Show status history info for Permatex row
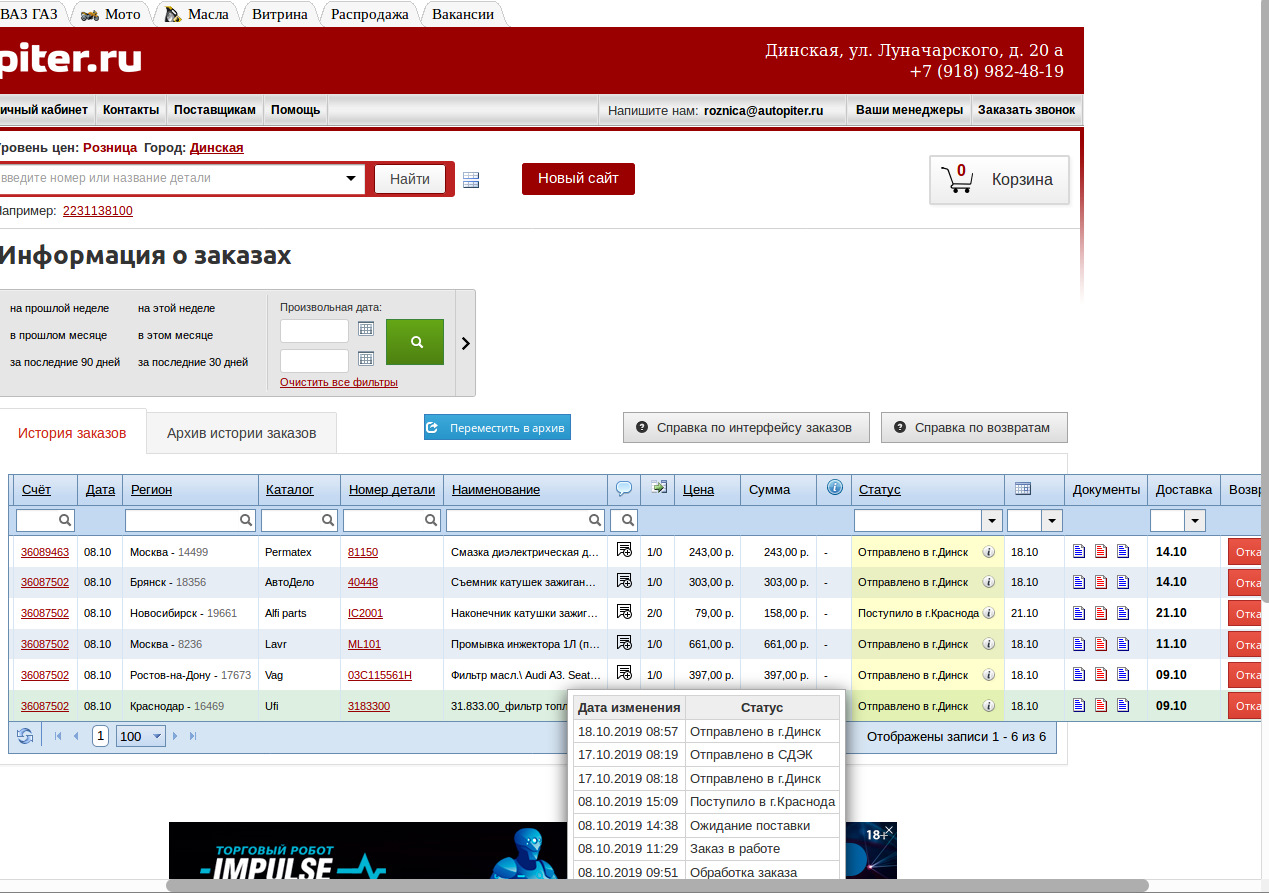The width and height of the screenshot is (1269, 893). tap(988, 551)
